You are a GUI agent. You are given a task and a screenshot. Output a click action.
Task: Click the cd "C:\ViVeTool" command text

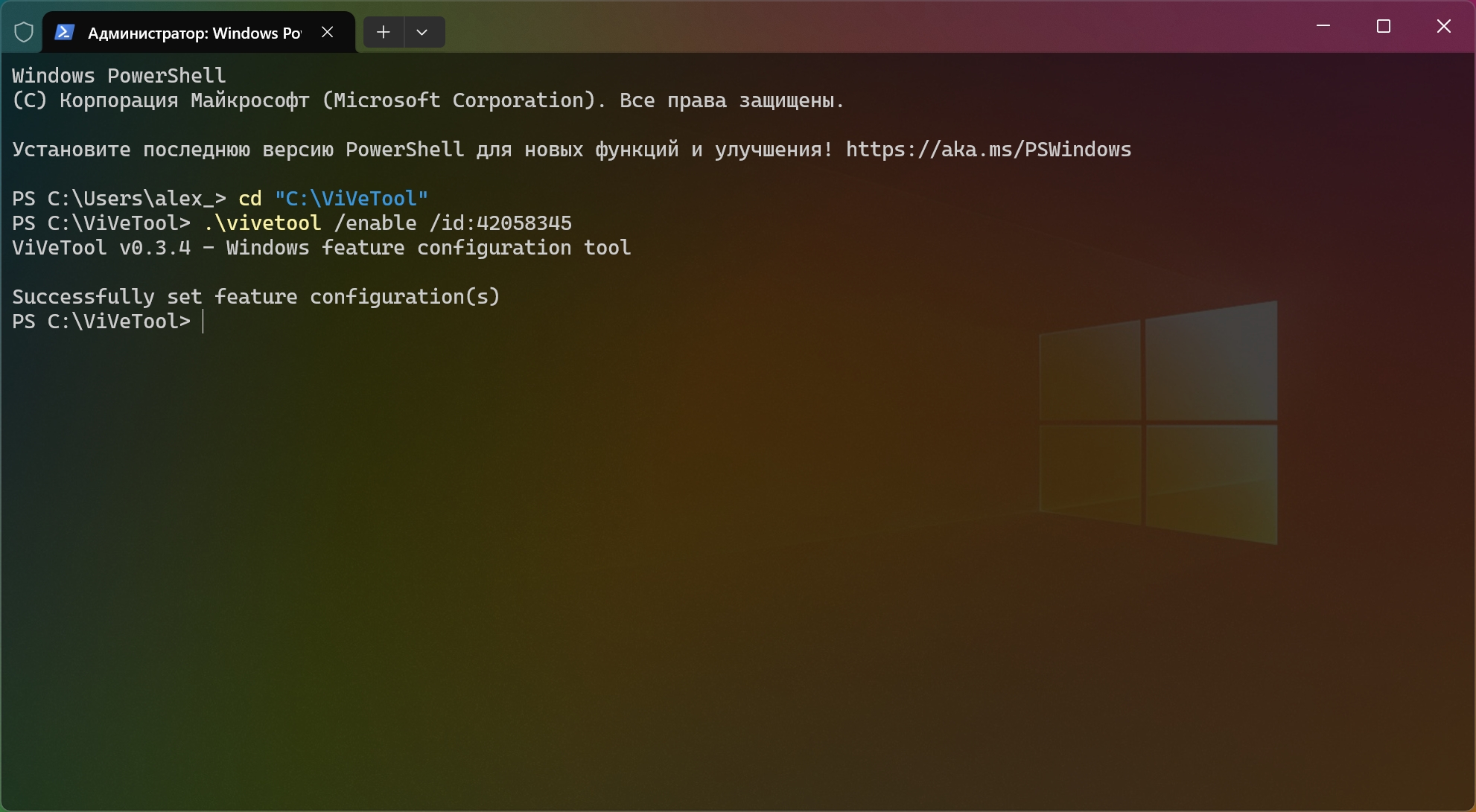click(x=333, y=199)
